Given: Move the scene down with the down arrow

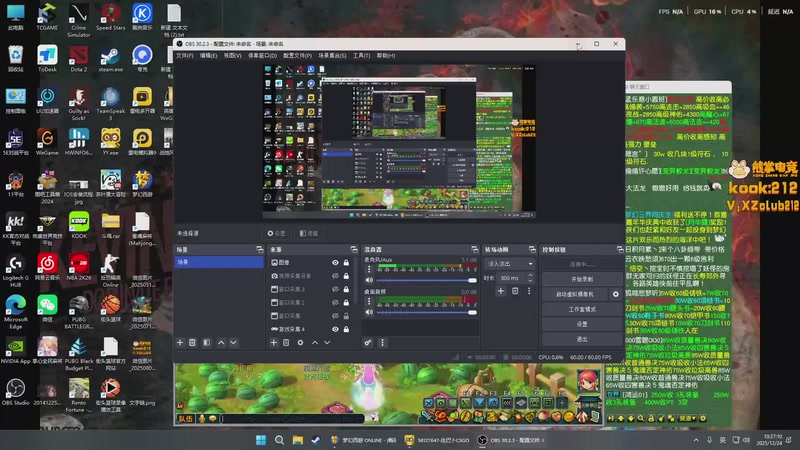Looking at the screenshot, I should [x=233, y=342].
